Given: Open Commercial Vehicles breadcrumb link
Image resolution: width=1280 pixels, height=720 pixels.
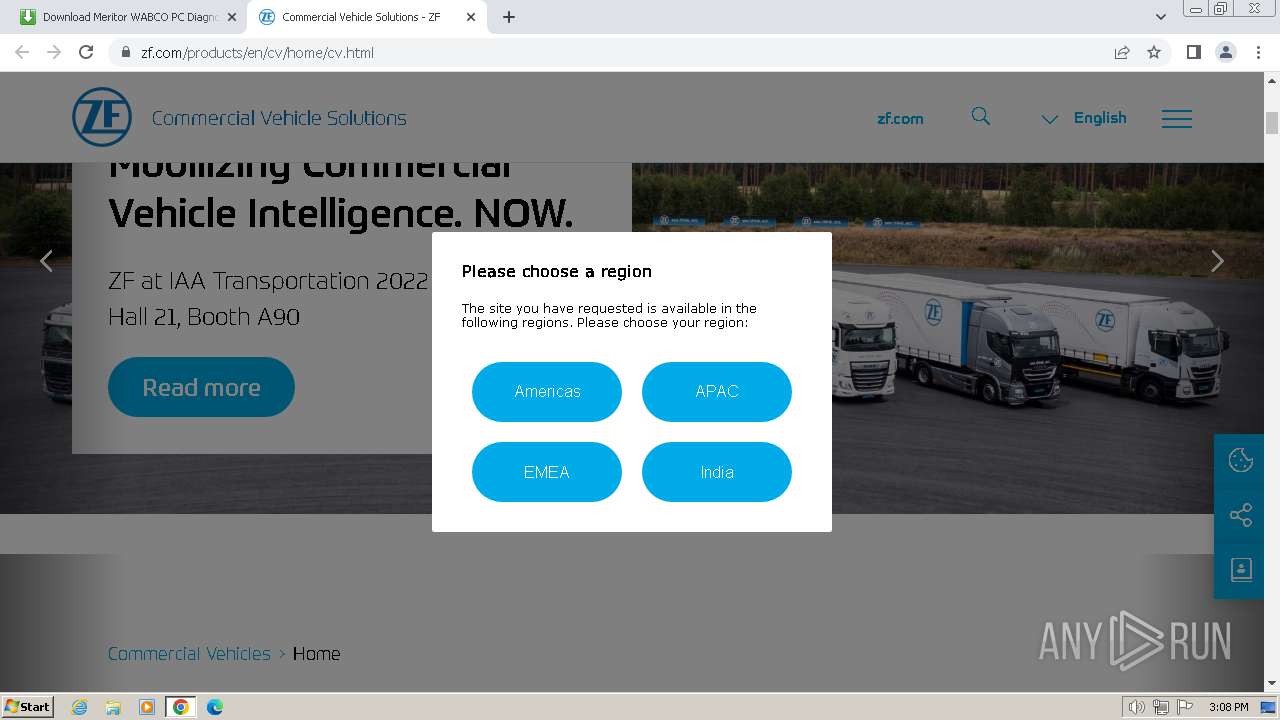Looking at the screenshot, I should click(189, 654).
